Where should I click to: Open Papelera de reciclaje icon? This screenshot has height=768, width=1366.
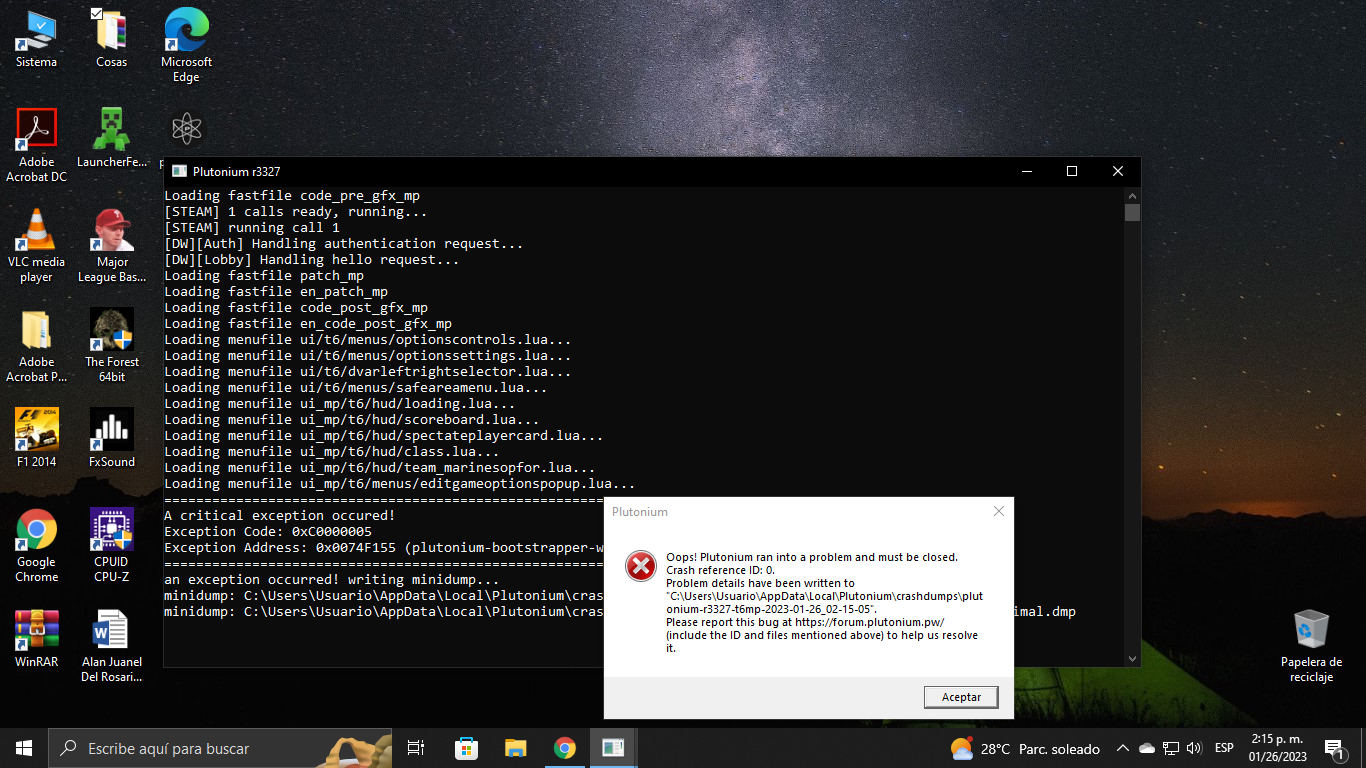point(1311,646)
